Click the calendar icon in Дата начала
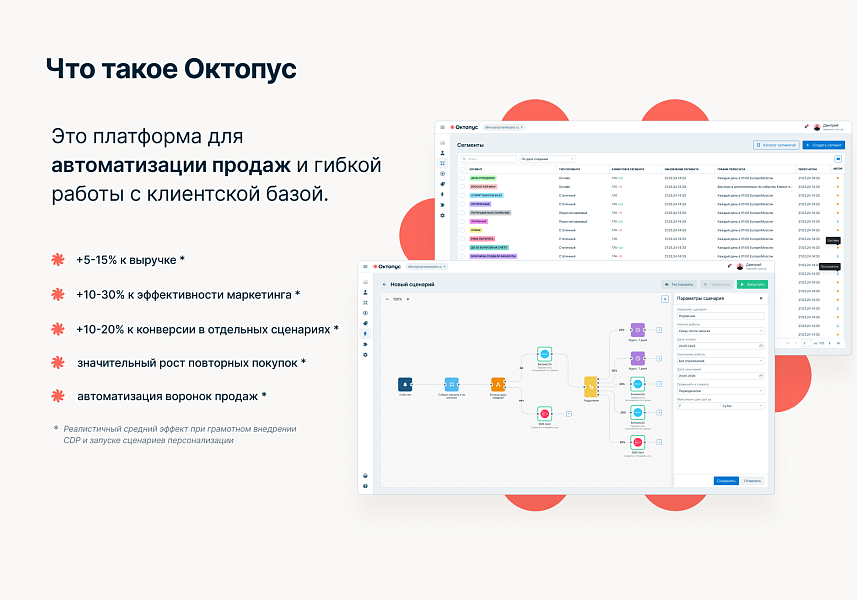 pos(761,346)
